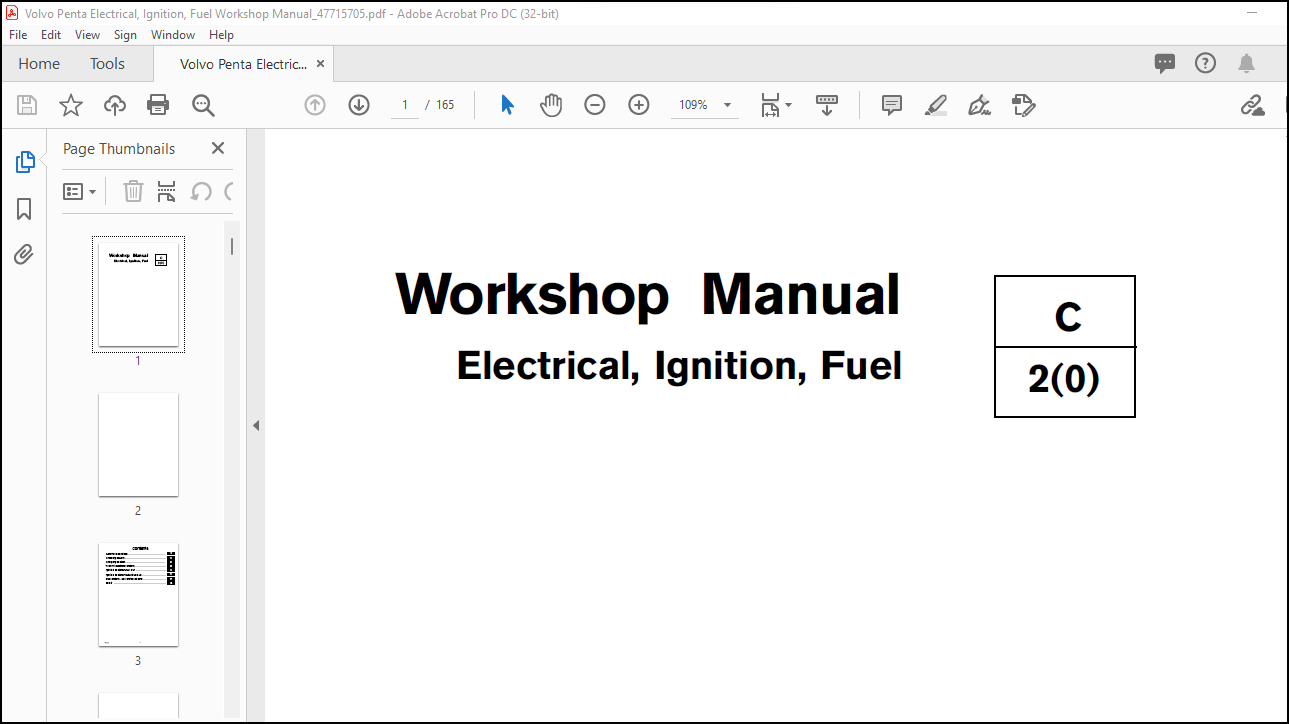
Task: Select the Volvo Penta Electric... document tab
Action: [x=243, y=64]
